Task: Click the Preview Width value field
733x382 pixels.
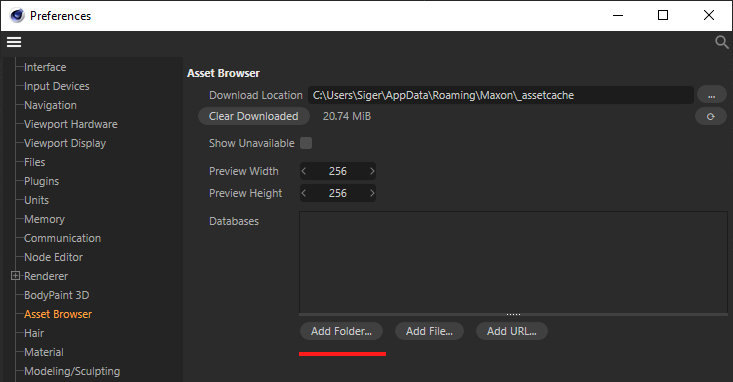Action: click(338, 171)
